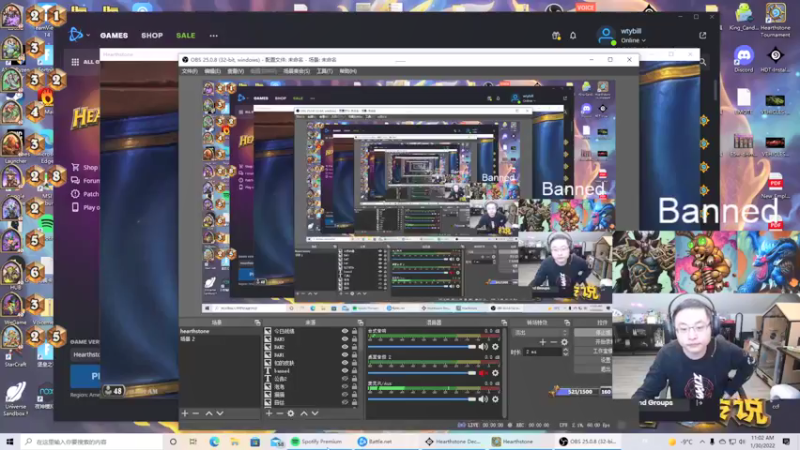Adjust the muted track volume slider
This screenshot has width=800, height=450.
point(421,373)
